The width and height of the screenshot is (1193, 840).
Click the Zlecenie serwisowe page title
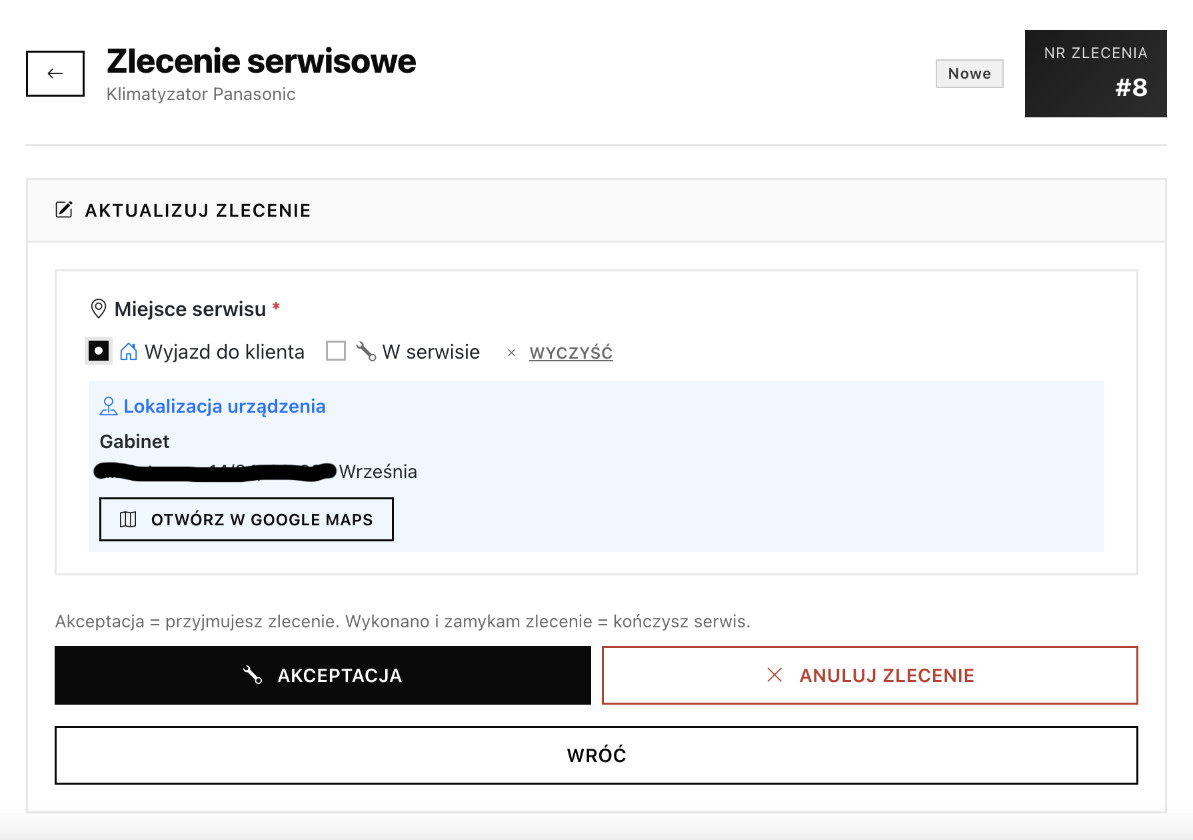(x=261, y=62)
